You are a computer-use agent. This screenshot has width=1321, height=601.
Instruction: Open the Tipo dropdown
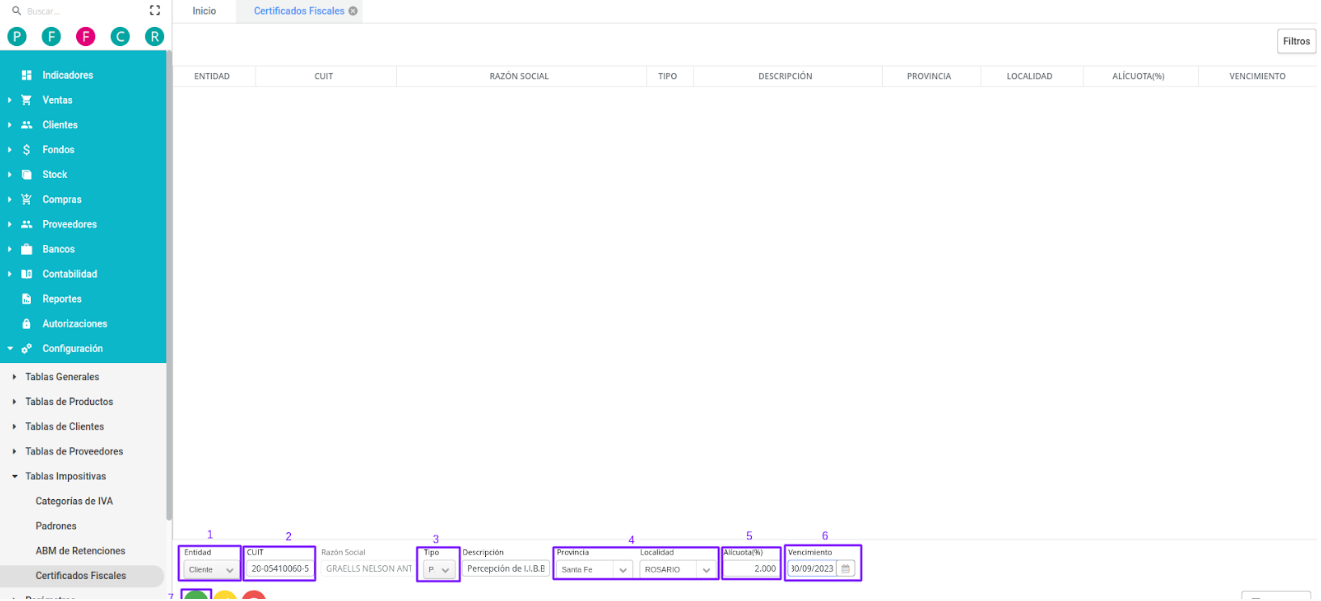click(440, 569)
